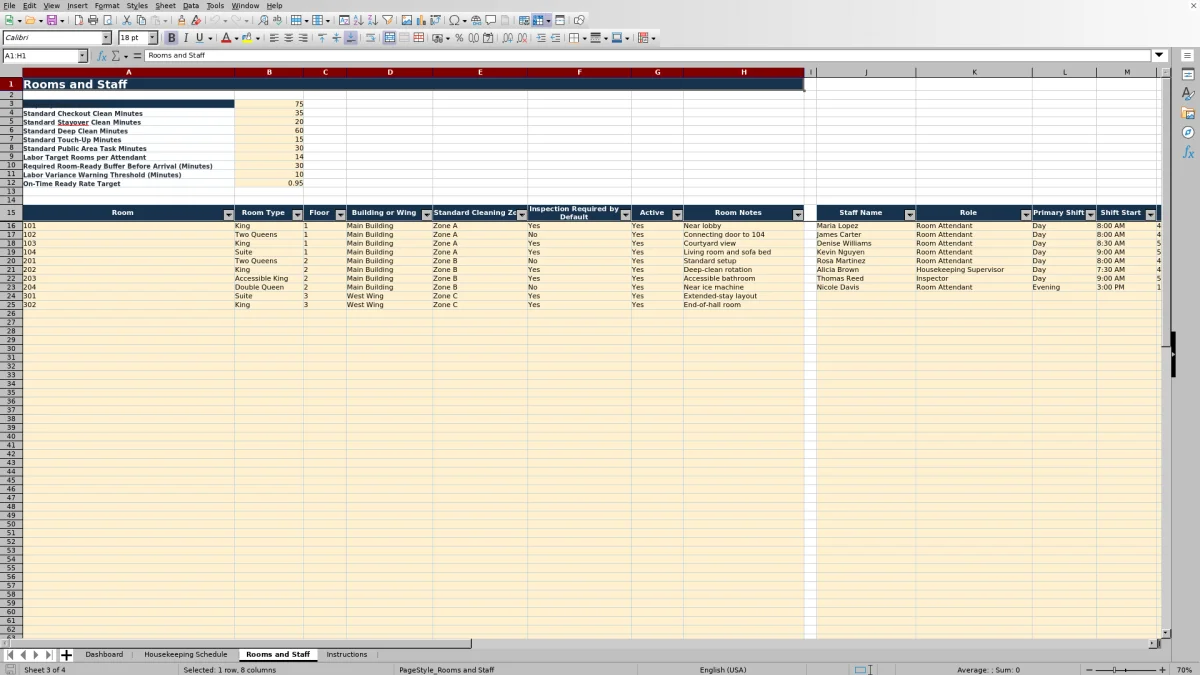Image resolution: width=1200 pixels, height=675 pixels.
Task: Toggle Underline formatting
Action: click(200, 38)
